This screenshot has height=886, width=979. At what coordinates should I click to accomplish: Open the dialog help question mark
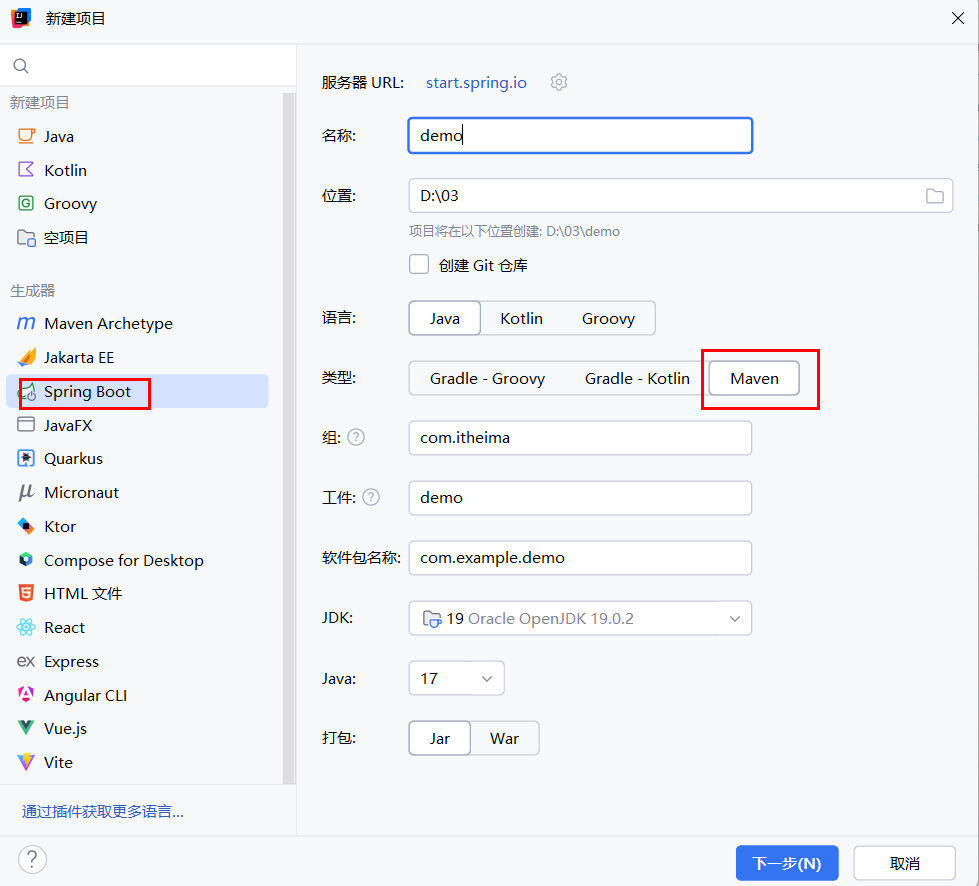pos(32,860)
